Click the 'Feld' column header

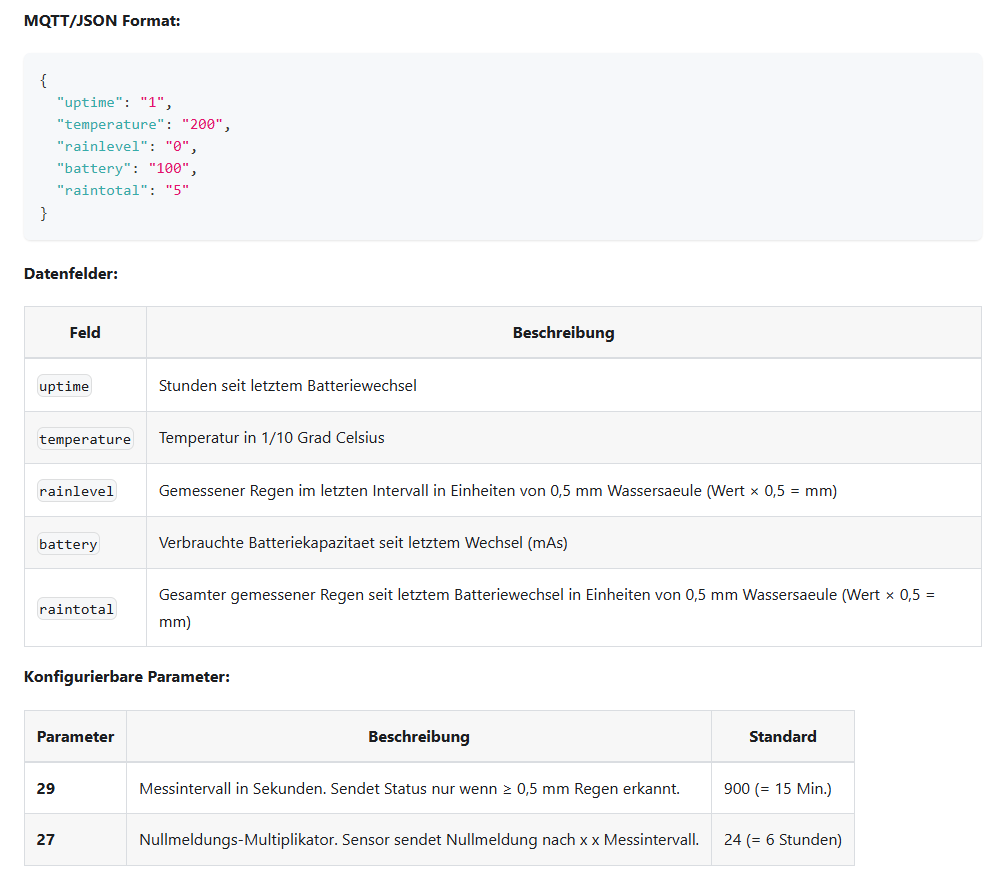coord(85,333)
